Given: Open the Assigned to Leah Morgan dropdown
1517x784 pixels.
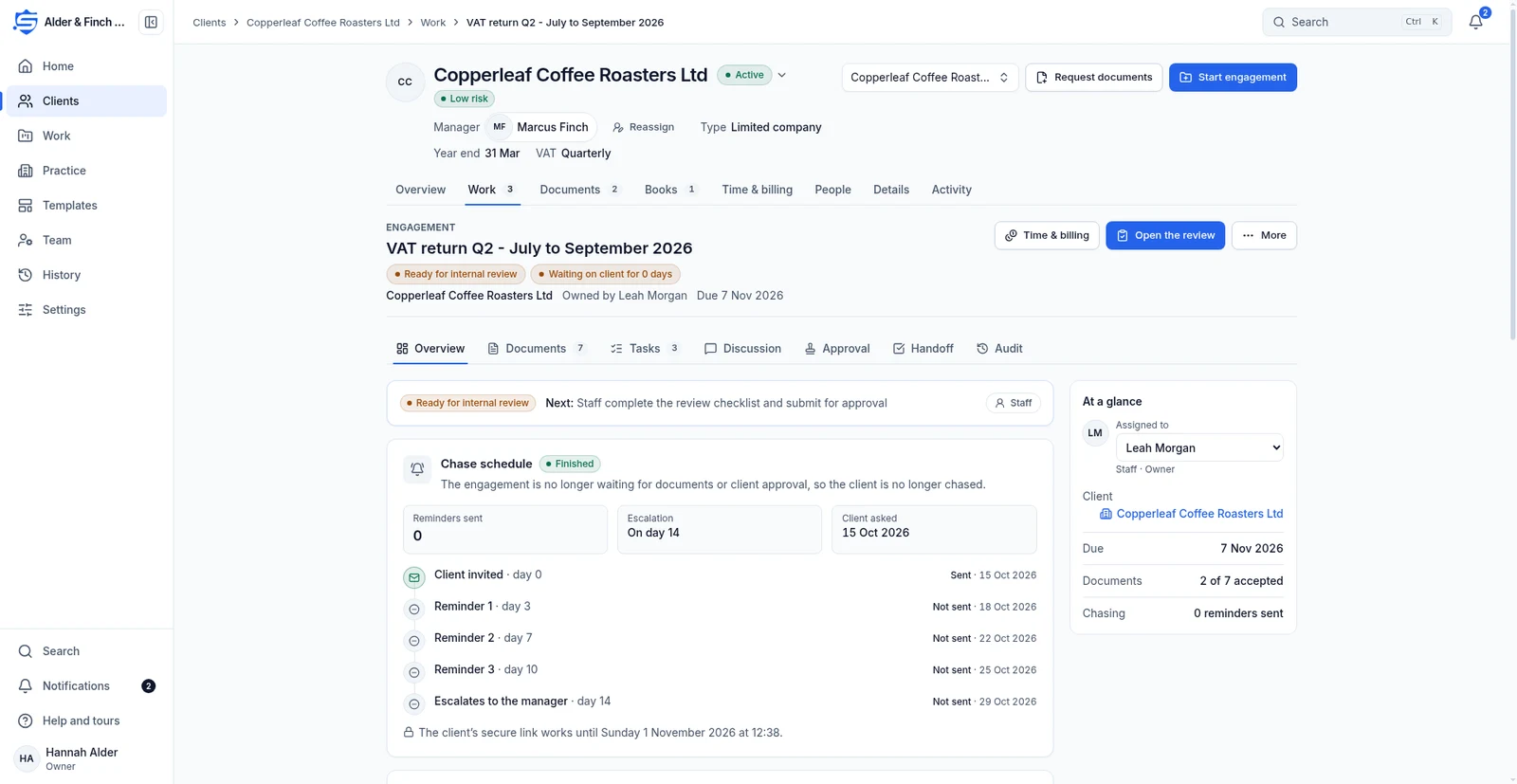Looking at the screenshot, I should click(x=1199, y=447).
